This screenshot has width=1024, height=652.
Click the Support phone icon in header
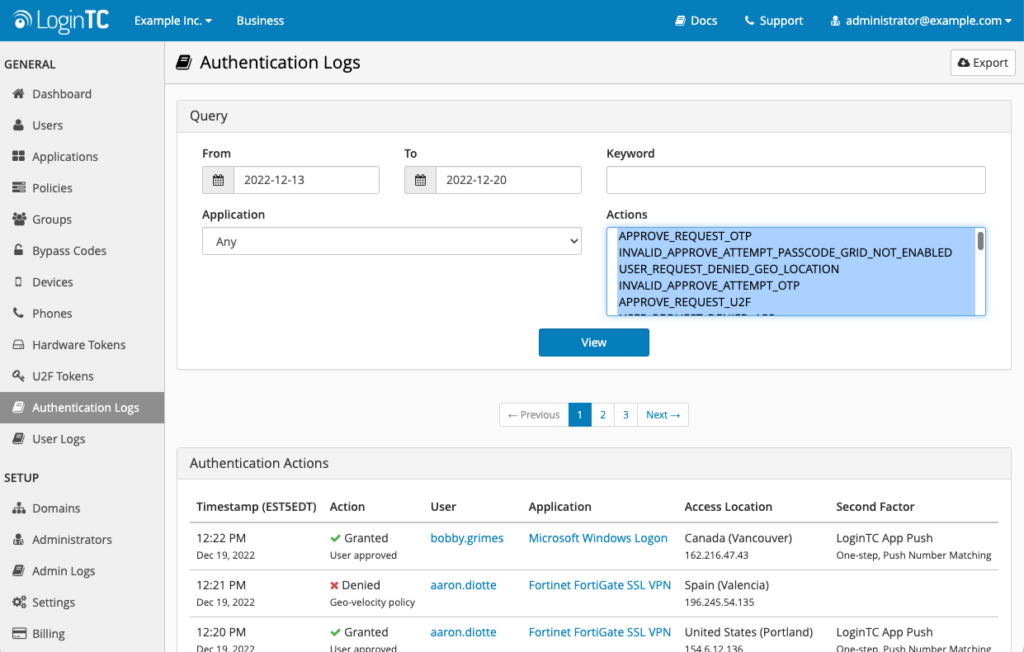tap(749, 20)
